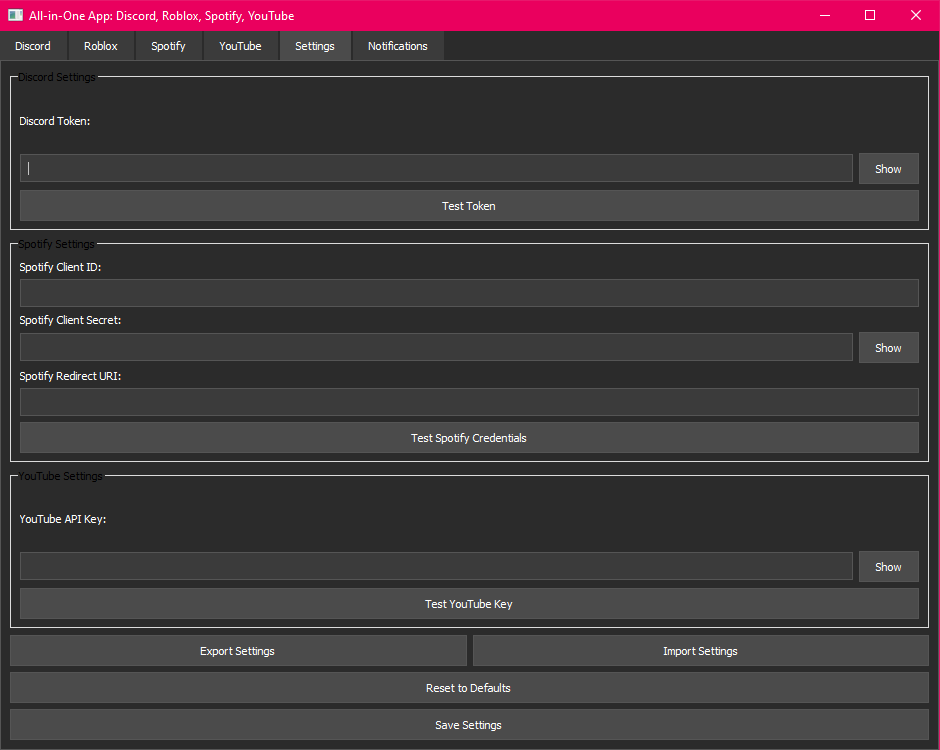Reset to Defaults
The image size is (940, 750).
point(469,688)
